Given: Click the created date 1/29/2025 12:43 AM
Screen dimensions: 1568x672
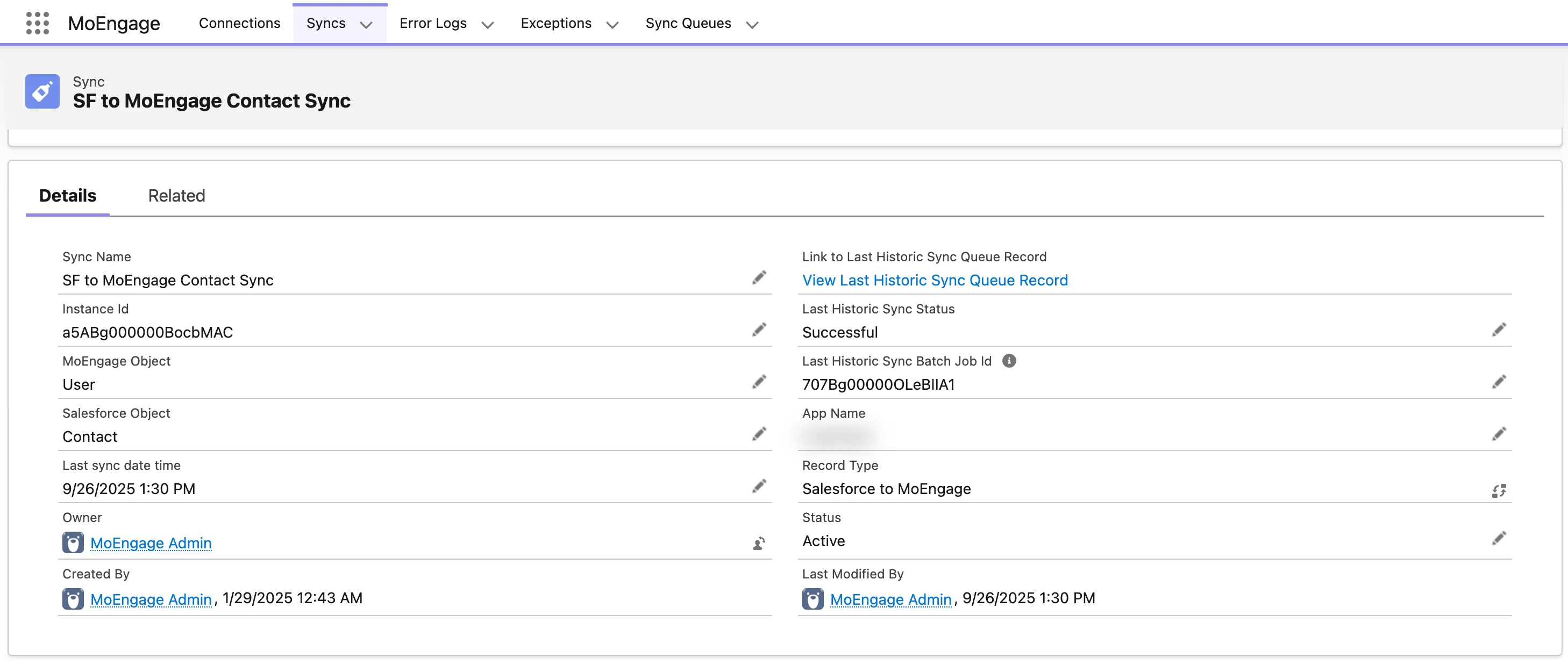Looking at the screenshot, I should tap(292, 598).
